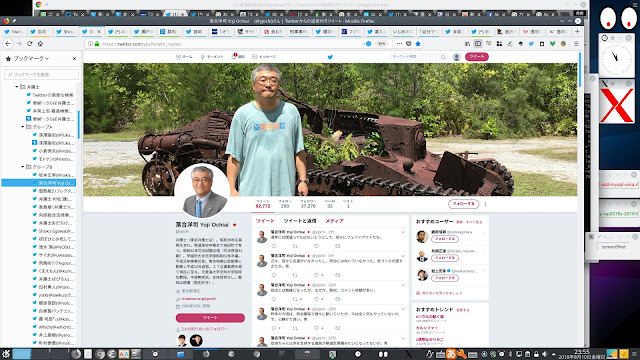This screenshot has width=640, height=360.
Task: Like the first tweet with the heart icon
Action: (316, 246)
